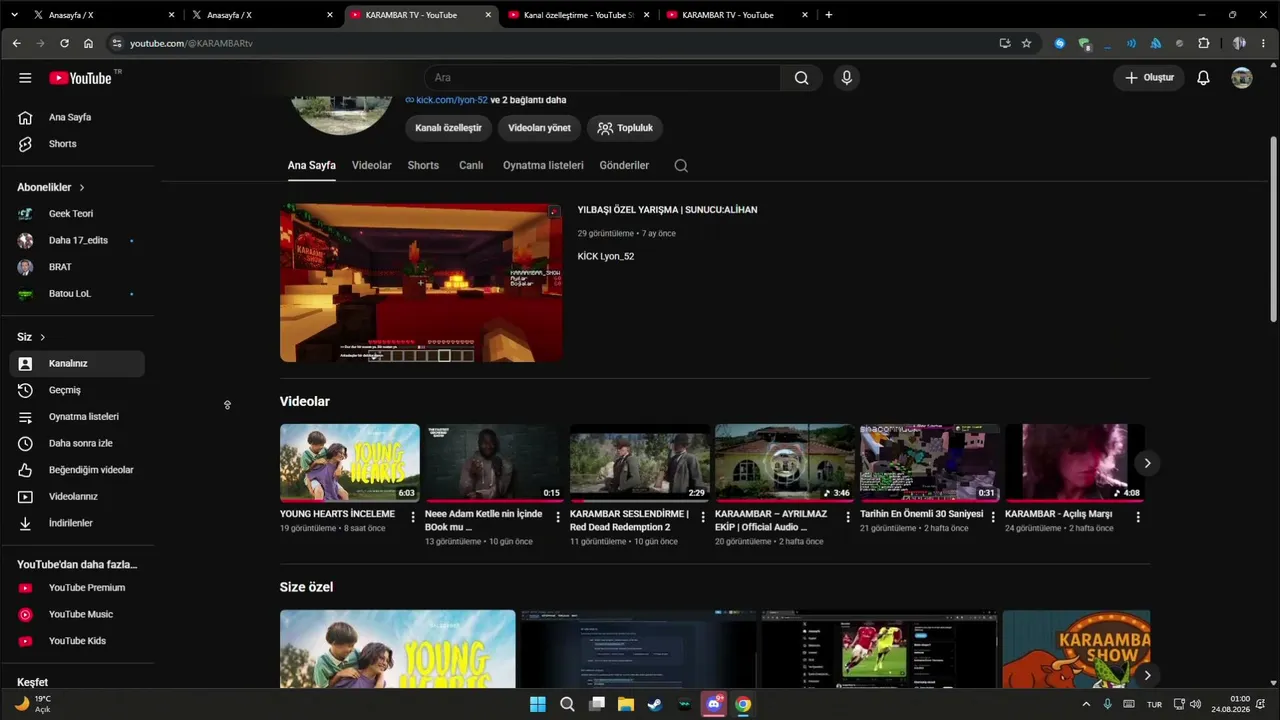This screenshot has height=720, width=1280.
Task: Open File Explorer from the taskbar
Action: tap(626, 704)
